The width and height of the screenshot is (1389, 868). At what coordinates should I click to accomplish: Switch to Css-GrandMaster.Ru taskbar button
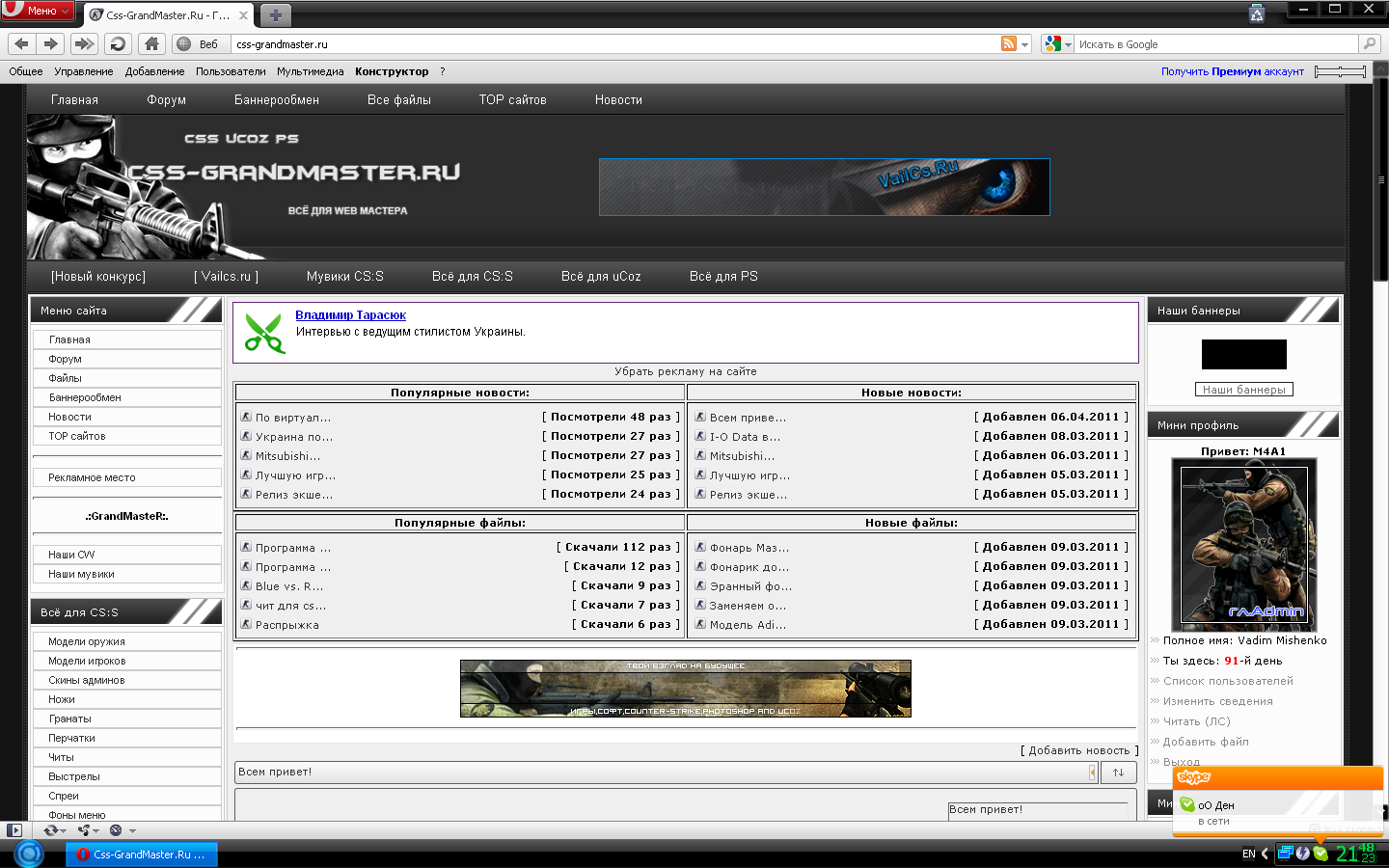click(142, 854)
